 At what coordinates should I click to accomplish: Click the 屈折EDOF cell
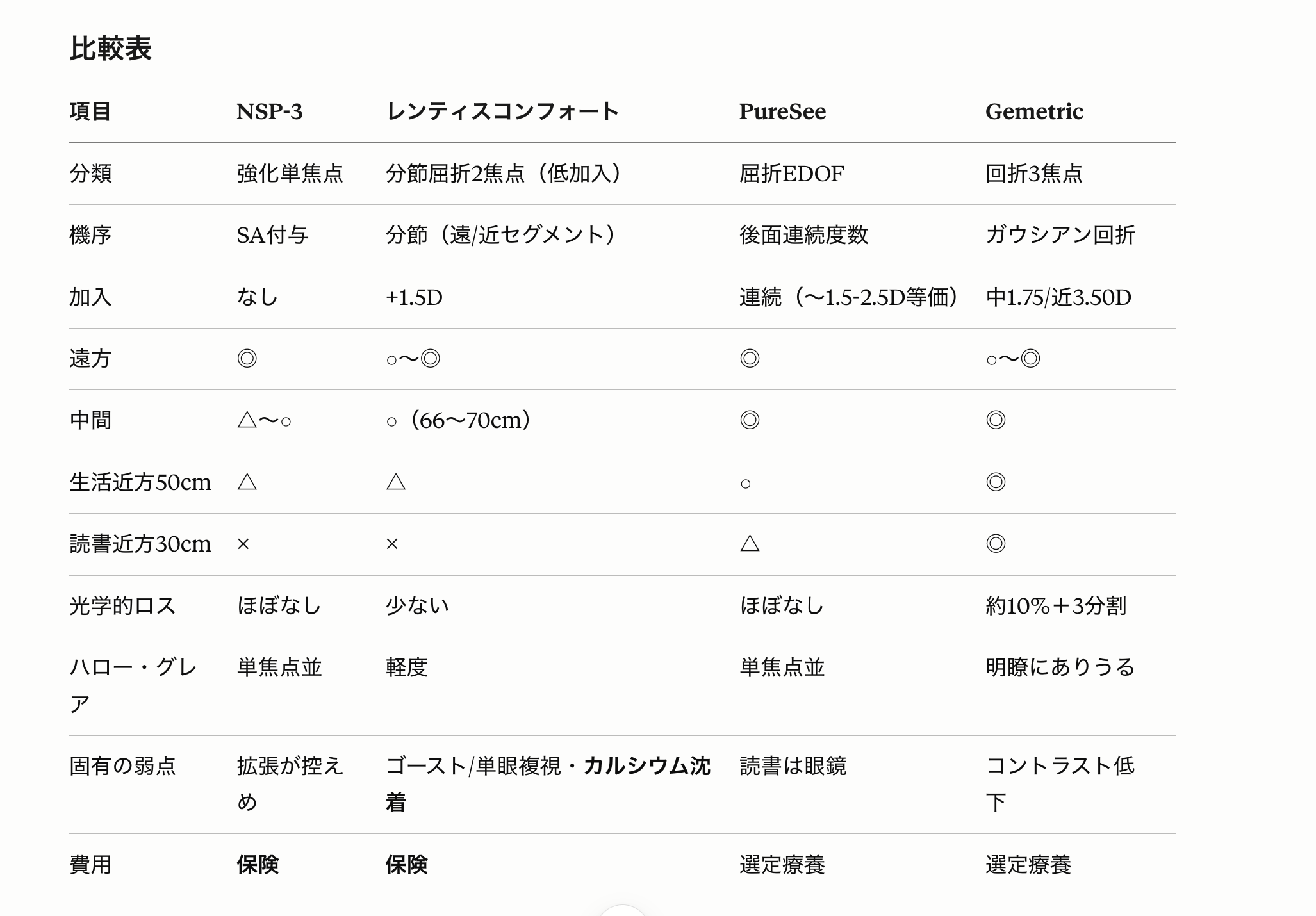pyautogui.click(x=792, y=174)
